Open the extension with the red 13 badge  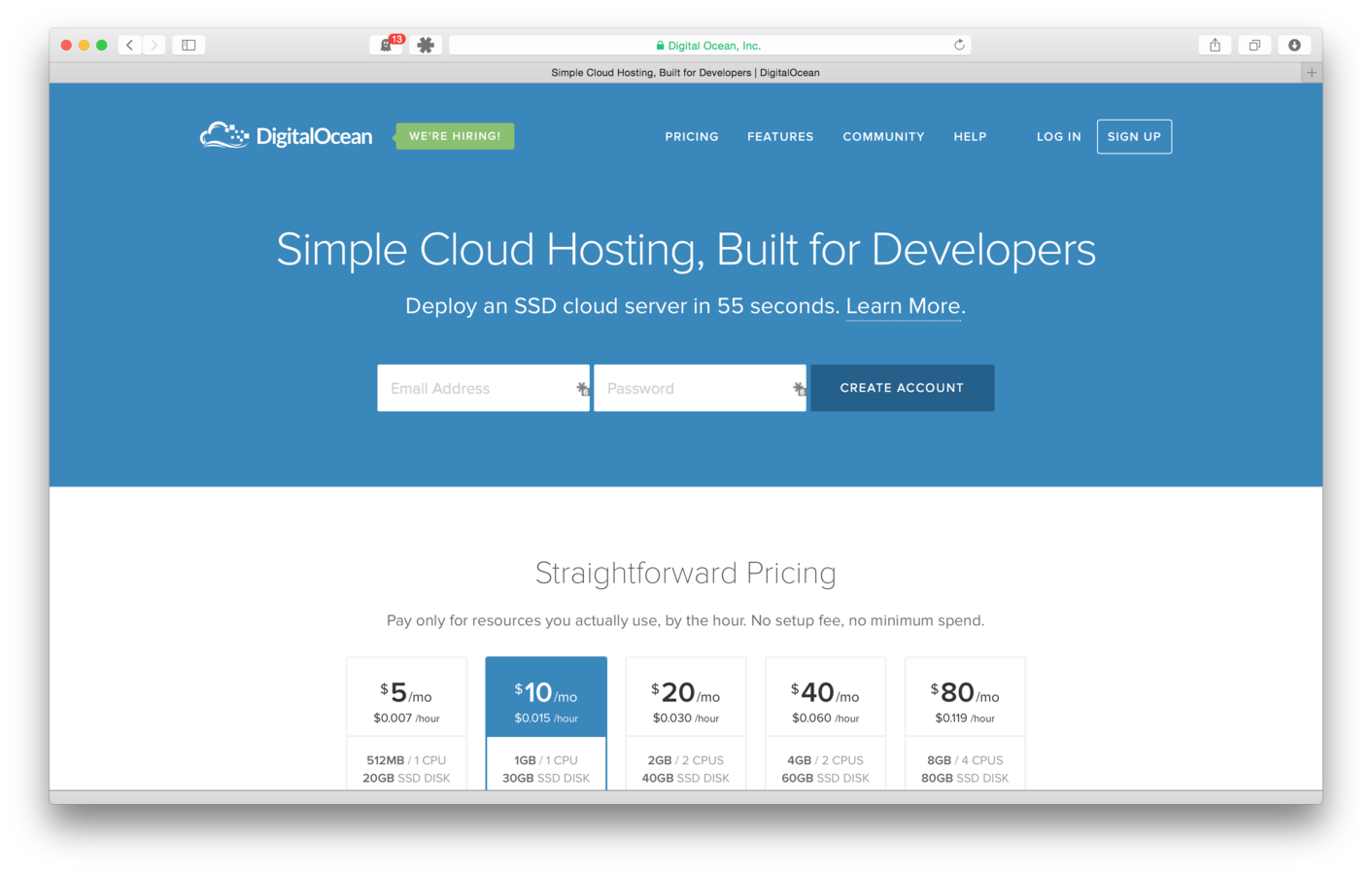(x=389, y=45)
